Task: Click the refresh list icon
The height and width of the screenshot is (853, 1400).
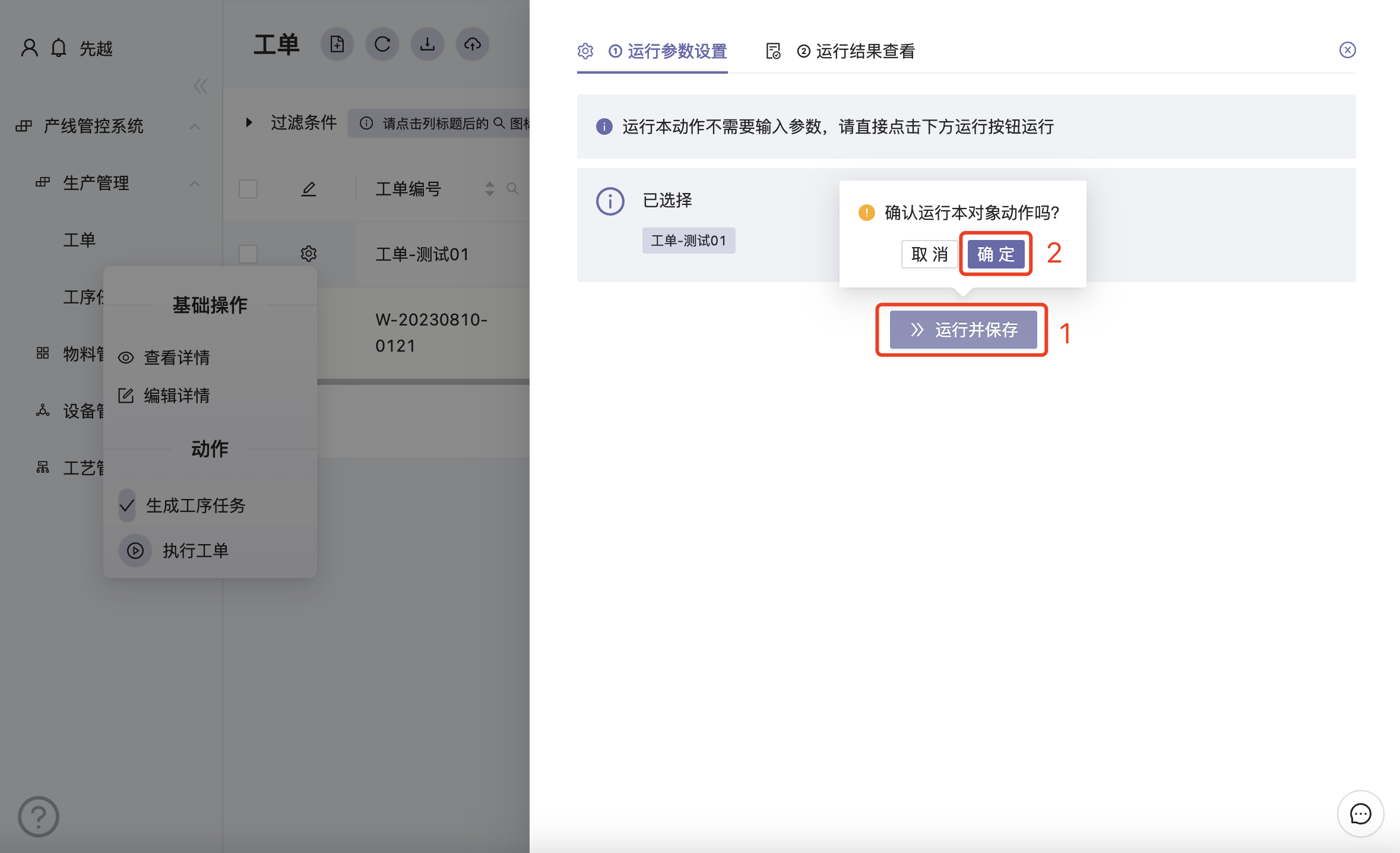Action: click(382, 45)
